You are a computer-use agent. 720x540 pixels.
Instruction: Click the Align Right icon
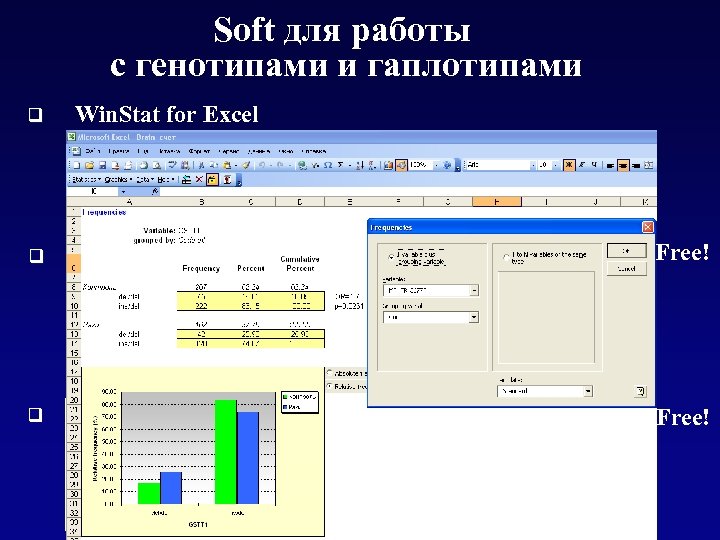636,165
